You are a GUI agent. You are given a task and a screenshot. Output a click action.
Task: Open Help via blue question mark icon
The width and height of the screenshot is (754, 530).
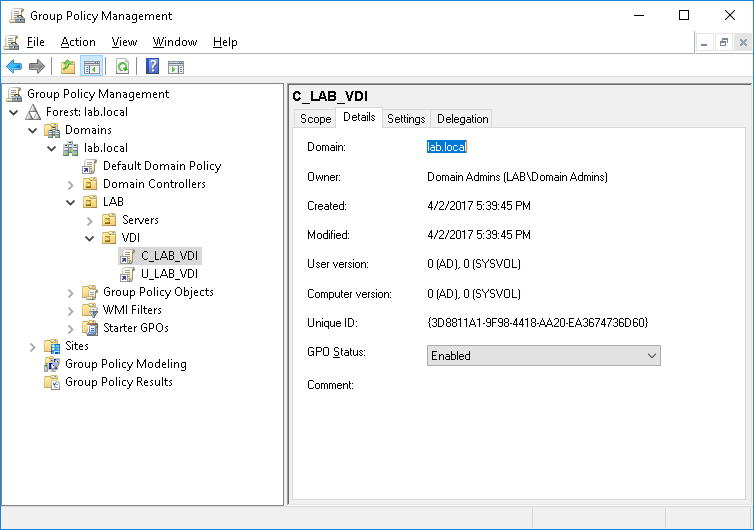152,67
